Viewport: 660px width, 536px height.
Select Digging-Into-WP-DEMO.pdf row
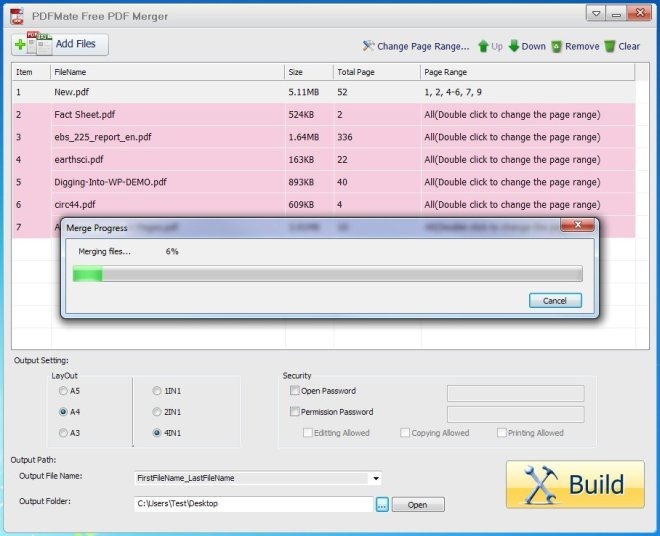[323, 182]
